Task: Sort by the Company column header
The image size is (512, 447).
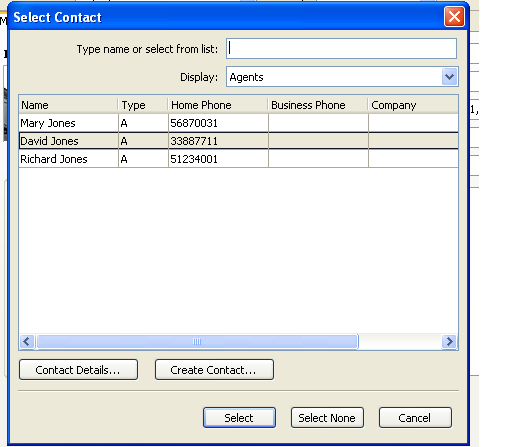Action: coord(413,105)
